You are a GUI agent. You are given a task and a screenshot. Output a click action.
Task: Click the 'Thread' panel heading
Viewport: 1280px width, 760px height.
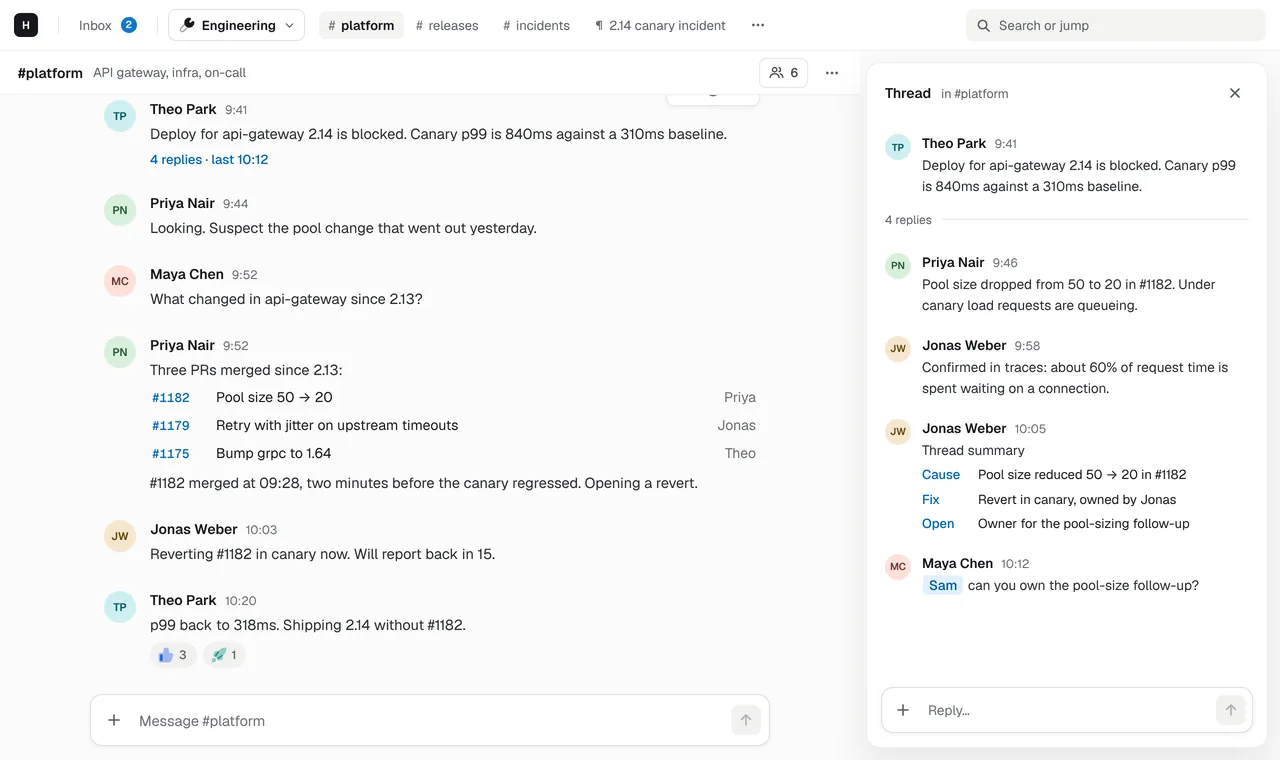[x=908, y=93]
